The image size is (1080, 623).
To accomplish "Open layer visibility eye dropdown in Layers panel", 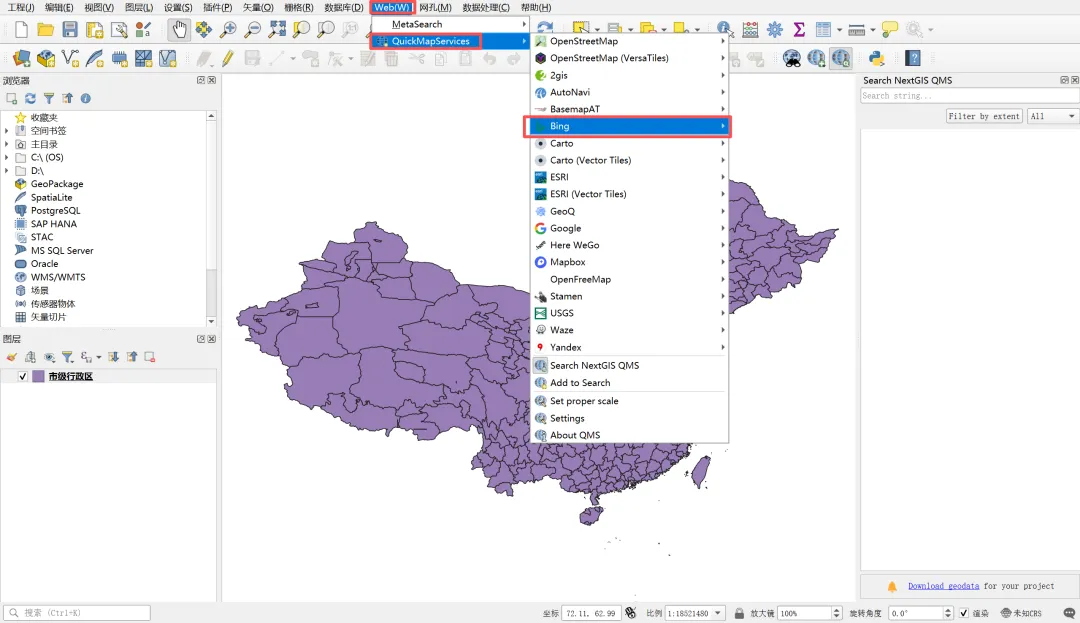I will [49, 357].
